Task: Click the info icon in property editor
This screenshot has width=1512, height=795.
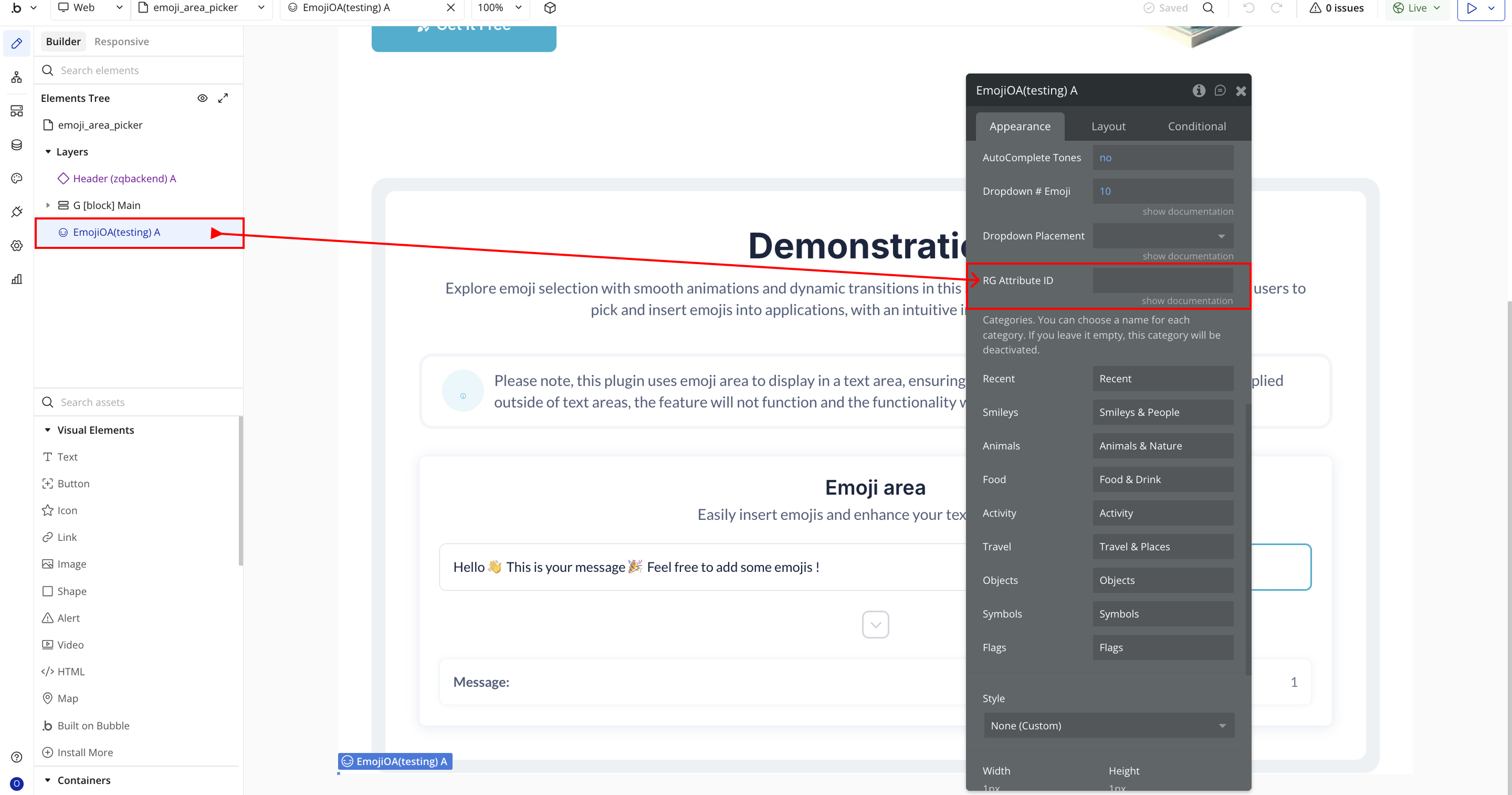Action: point(1199,90)
